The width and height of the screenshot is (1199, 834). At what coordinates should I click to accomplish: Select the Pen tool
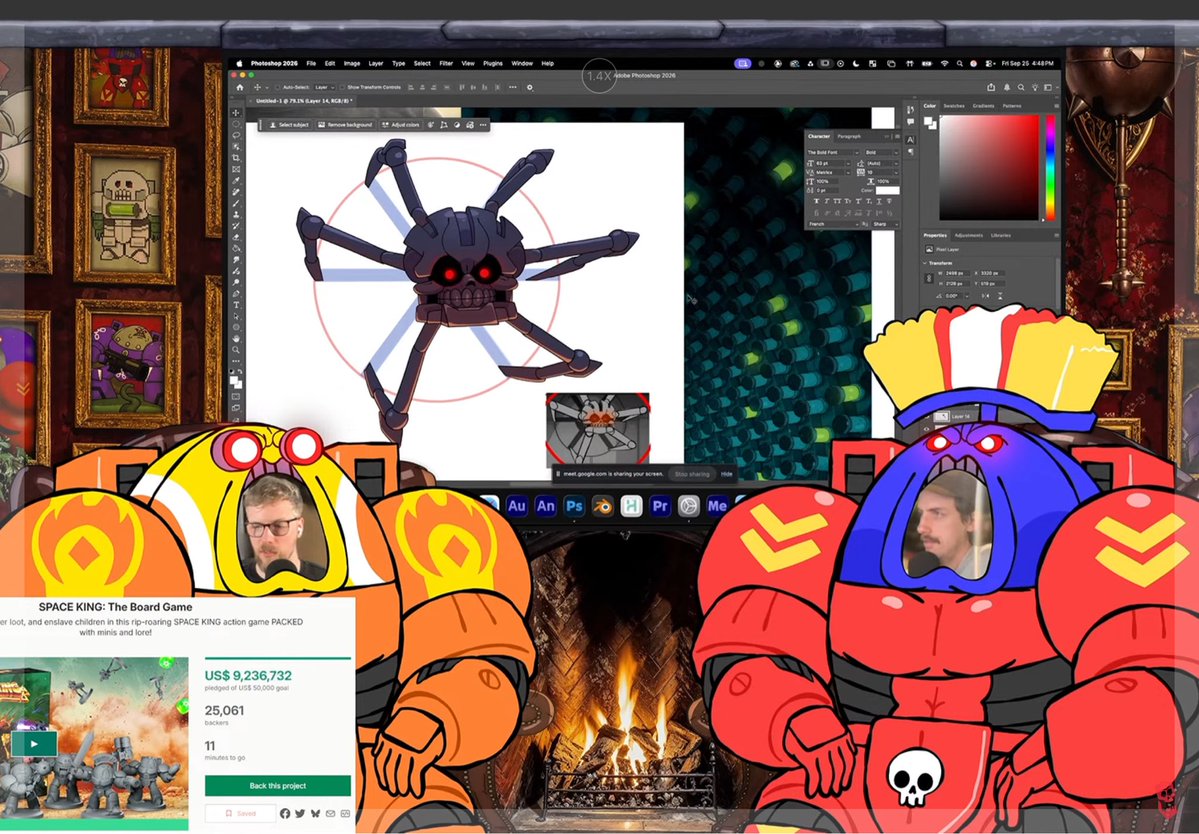point(236,293)
